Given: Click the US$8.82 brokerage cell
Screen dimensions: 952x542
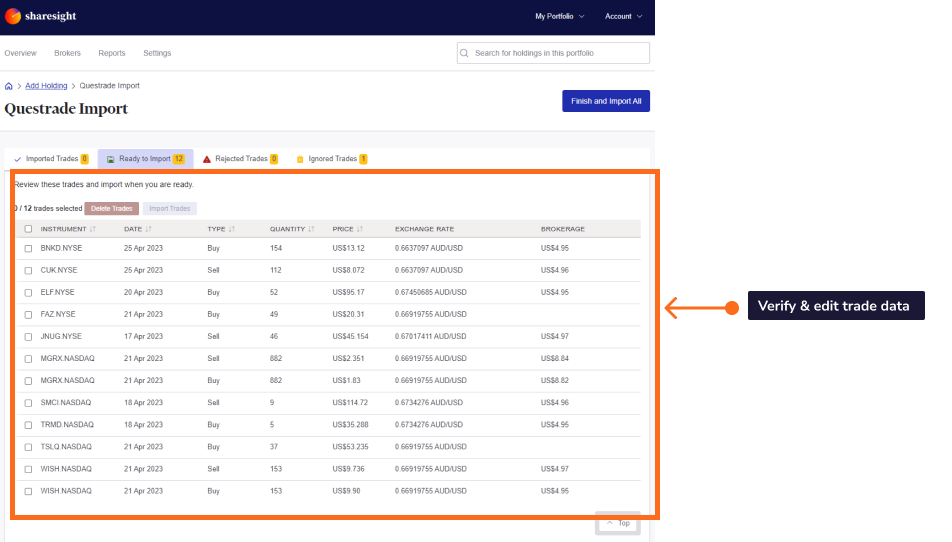Looking at the screenshot, I should [x=555, y=381].
